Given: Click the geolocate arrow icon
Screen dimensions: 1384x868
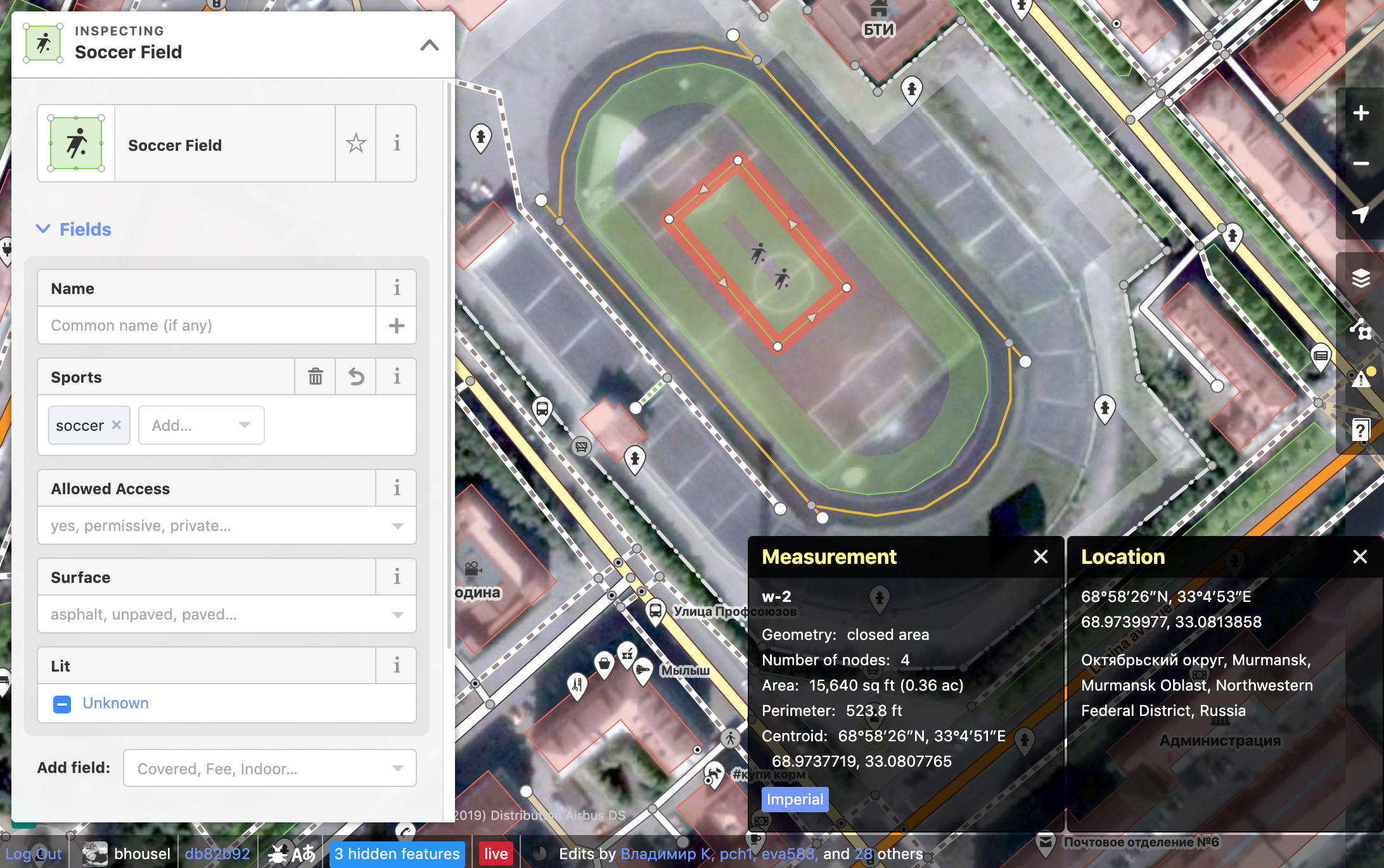Looking at the screenshot, I should tap(1361, 215).
